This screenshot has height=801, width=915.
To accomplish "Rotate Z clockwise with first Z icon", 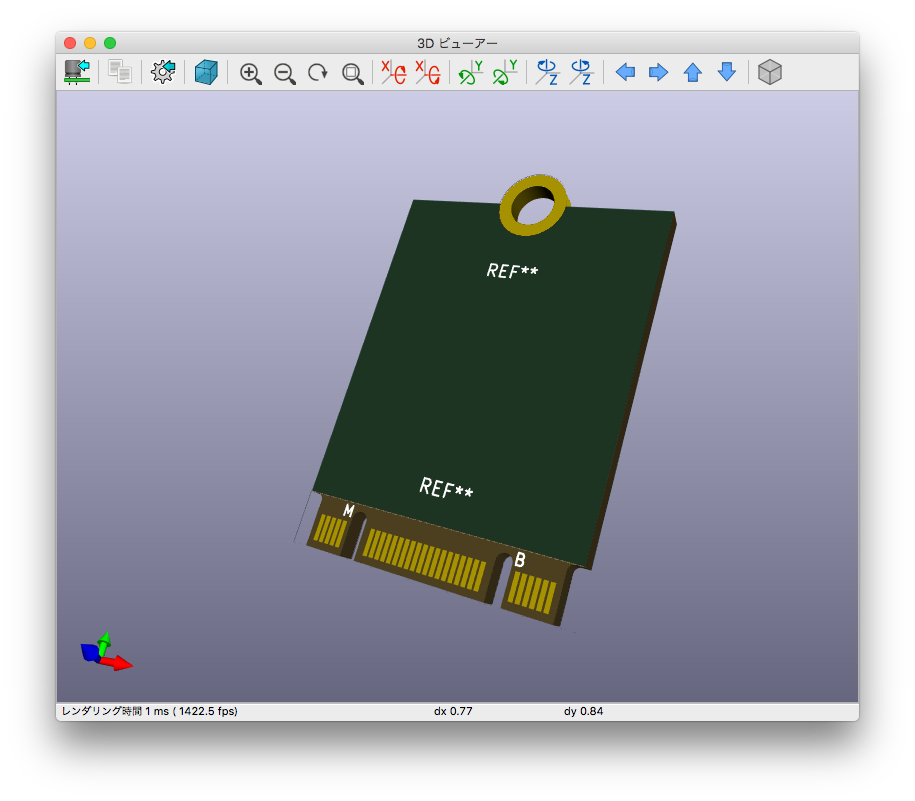I will [x=547, y=72].
